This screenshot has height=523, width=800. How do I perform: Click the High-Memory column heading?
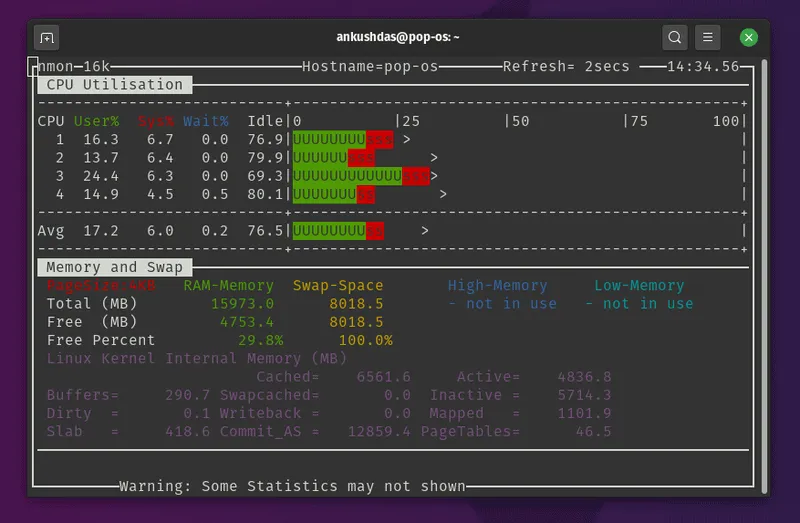(x=497, y=286)
